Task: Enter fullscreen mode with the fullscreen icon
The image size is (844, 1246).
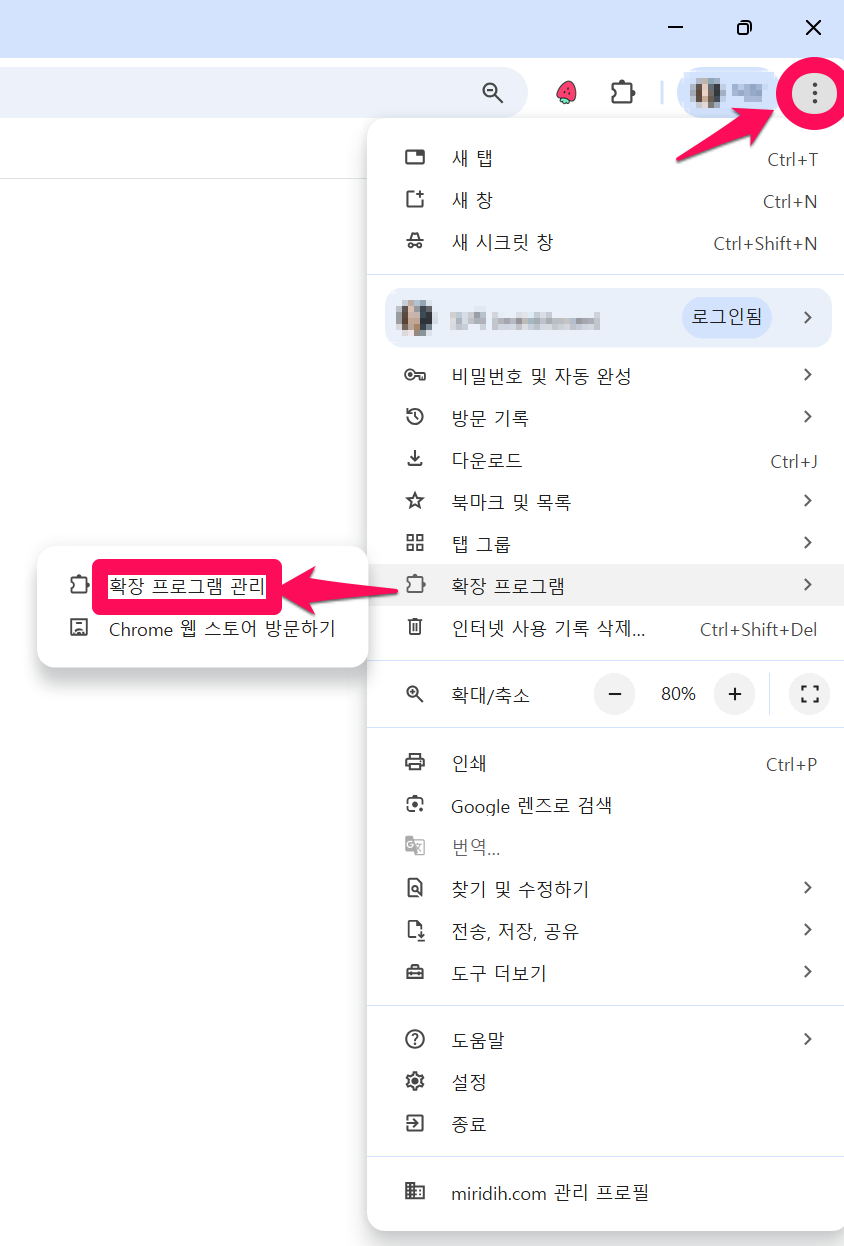Action: tap(810, 694)
